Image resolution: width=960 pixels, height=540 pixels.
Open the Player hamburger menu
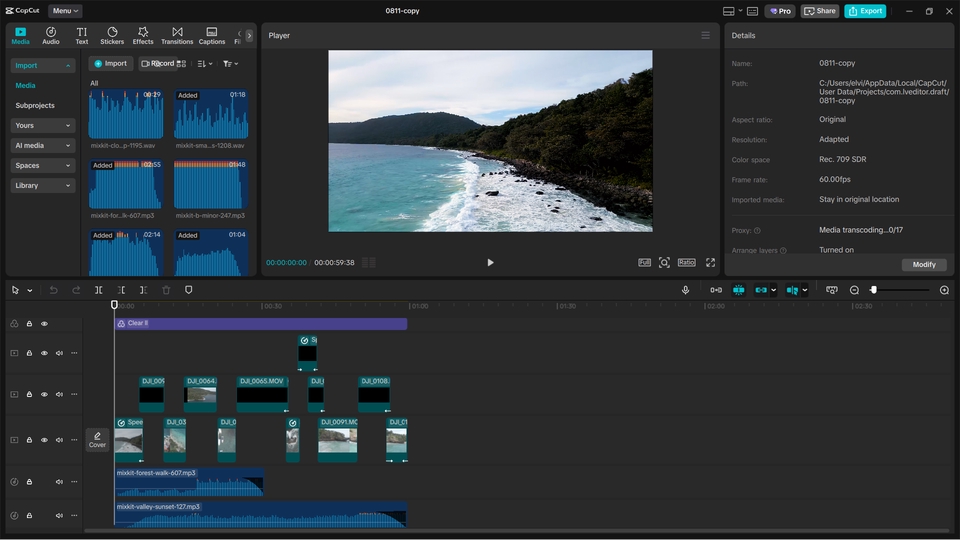pyautogui.click(x=705, y=36)
